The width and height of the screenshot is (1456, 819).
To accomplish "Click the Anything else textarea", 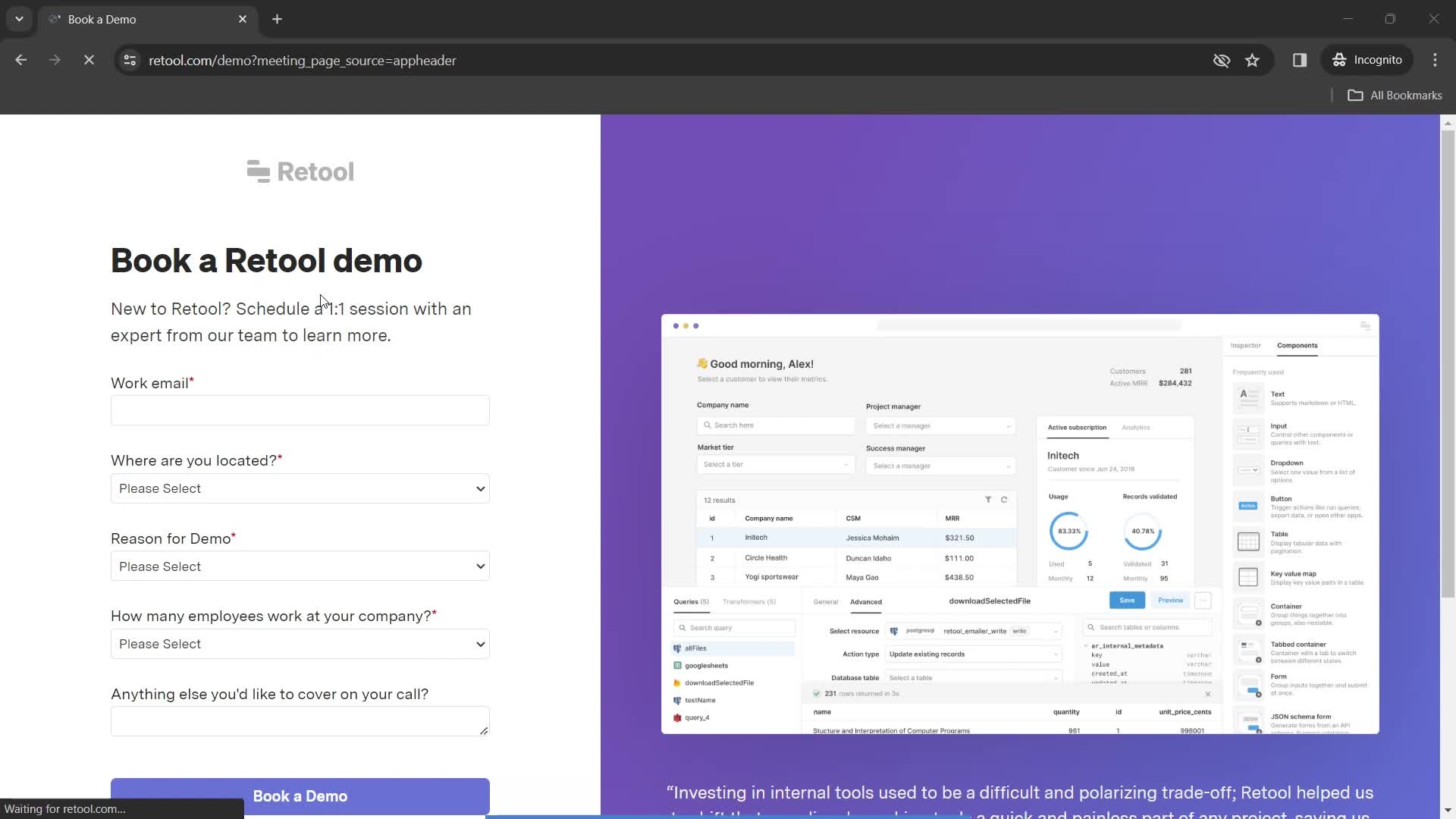I will tap(300, 721).
